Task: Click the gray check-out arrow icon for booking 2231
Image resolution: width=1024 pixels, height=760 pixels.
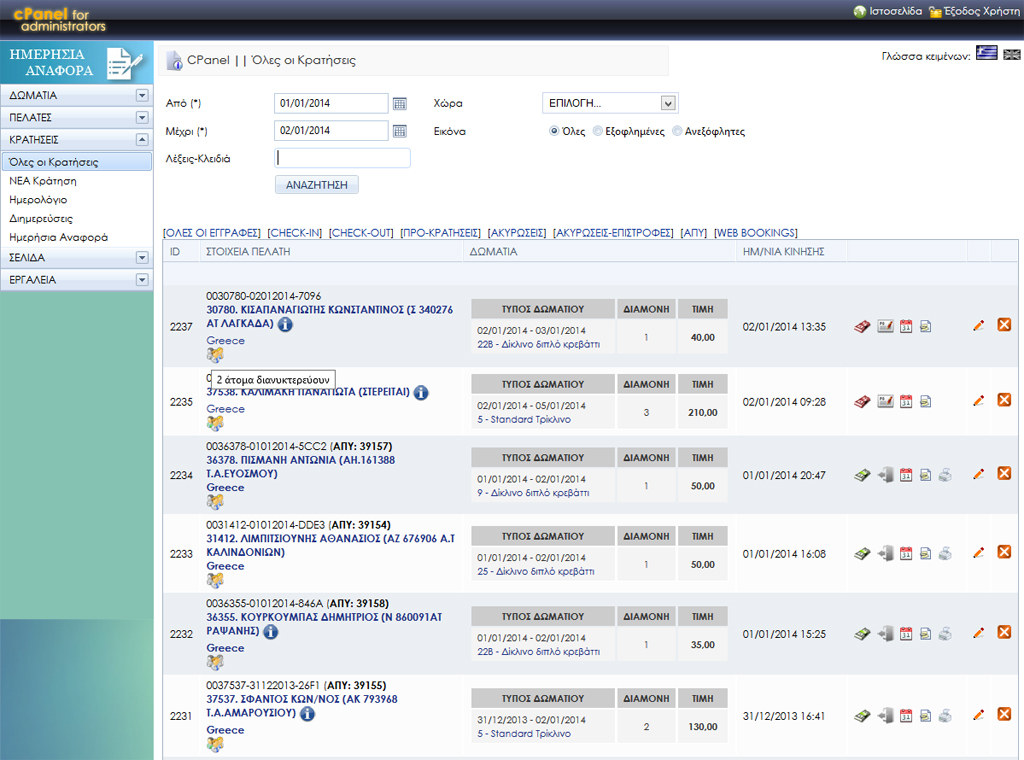Action: 885,715
